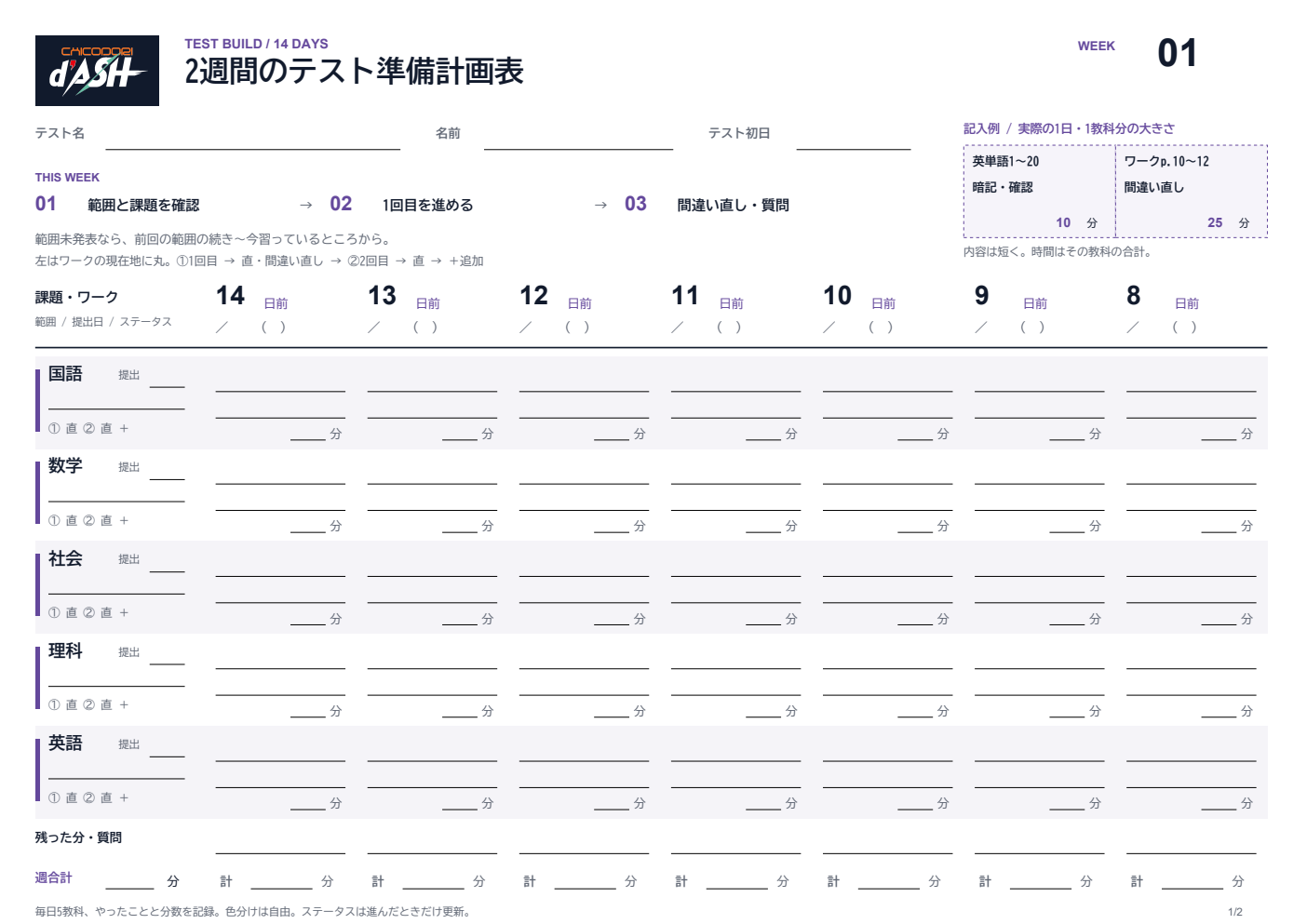Click the THIS WEEK label
The height and width of the screenshot is (924, 1307).
67,178
